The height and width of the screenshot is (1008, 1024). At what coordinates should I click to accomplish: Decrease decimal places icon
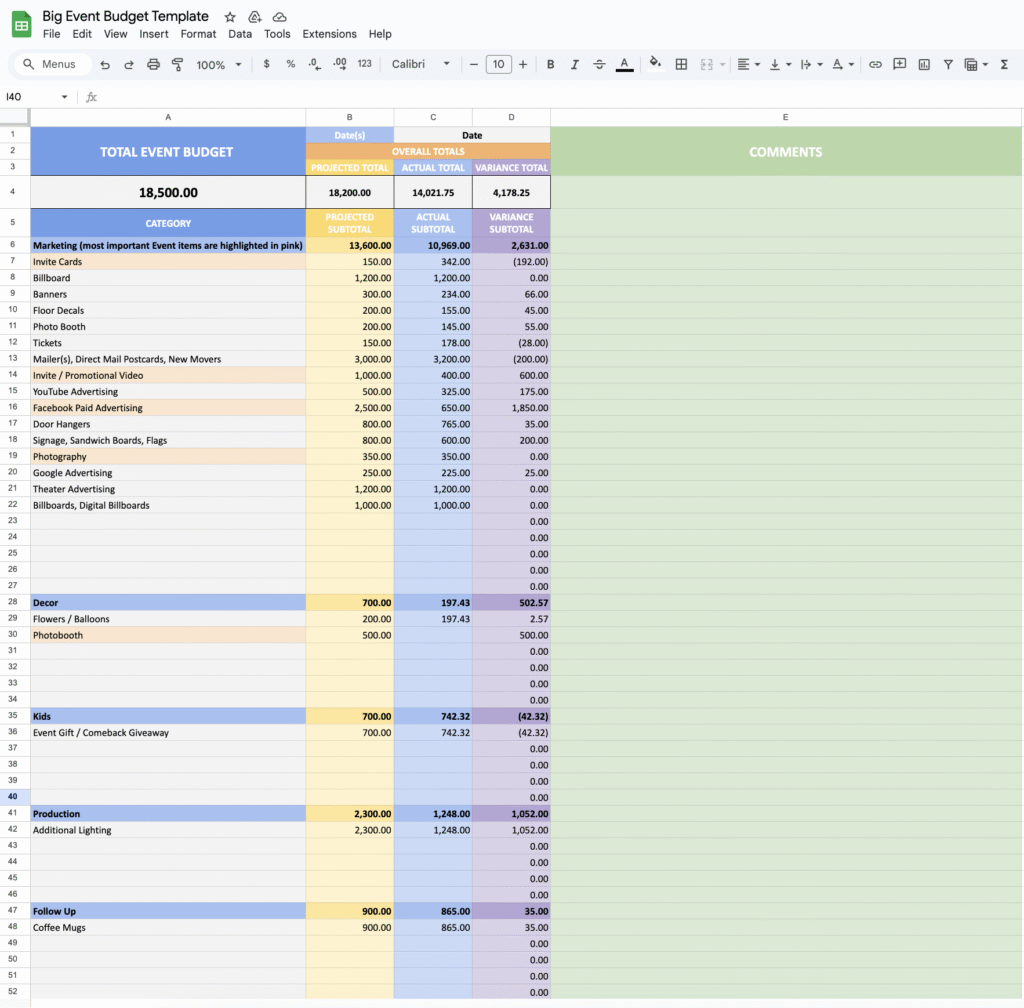click(x=315, y=64)
